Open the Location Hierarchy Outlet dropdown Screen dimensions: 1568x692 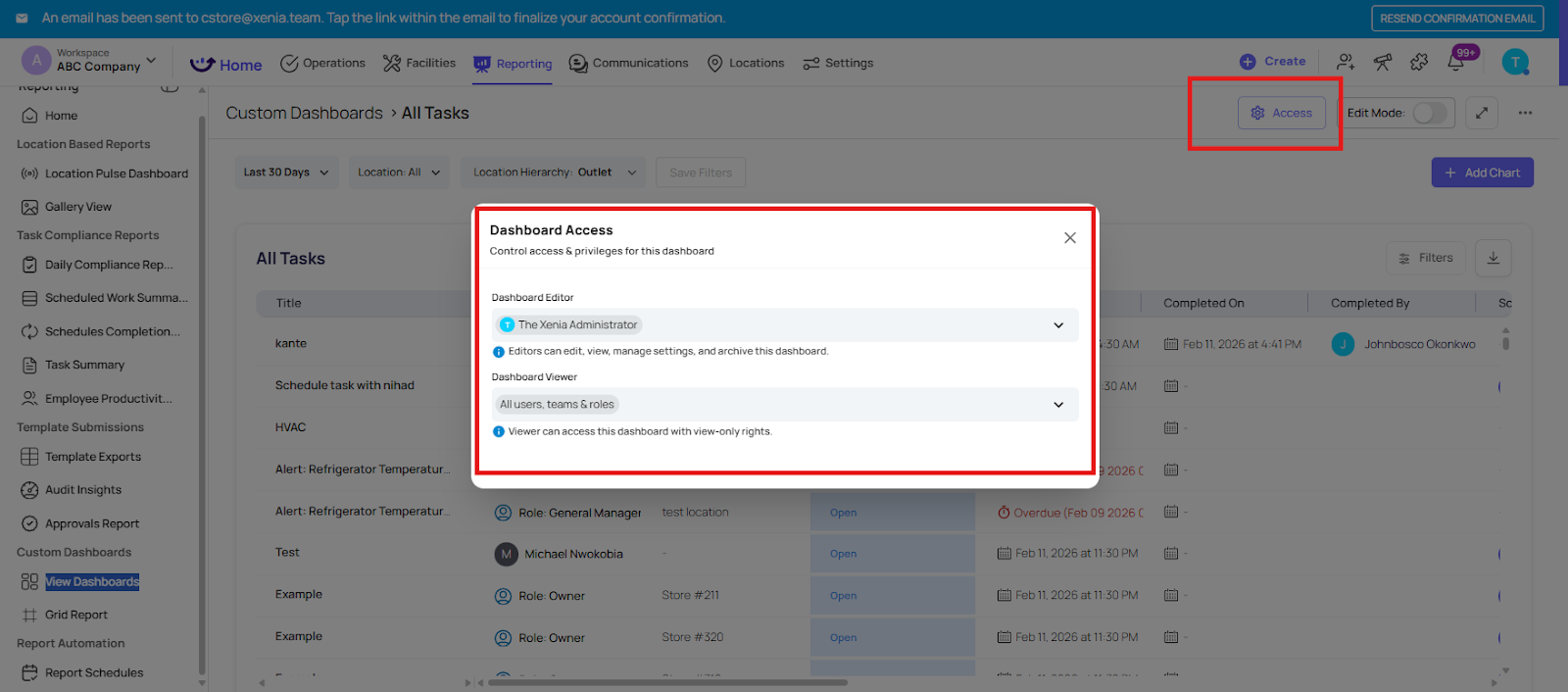click(554, 173)
